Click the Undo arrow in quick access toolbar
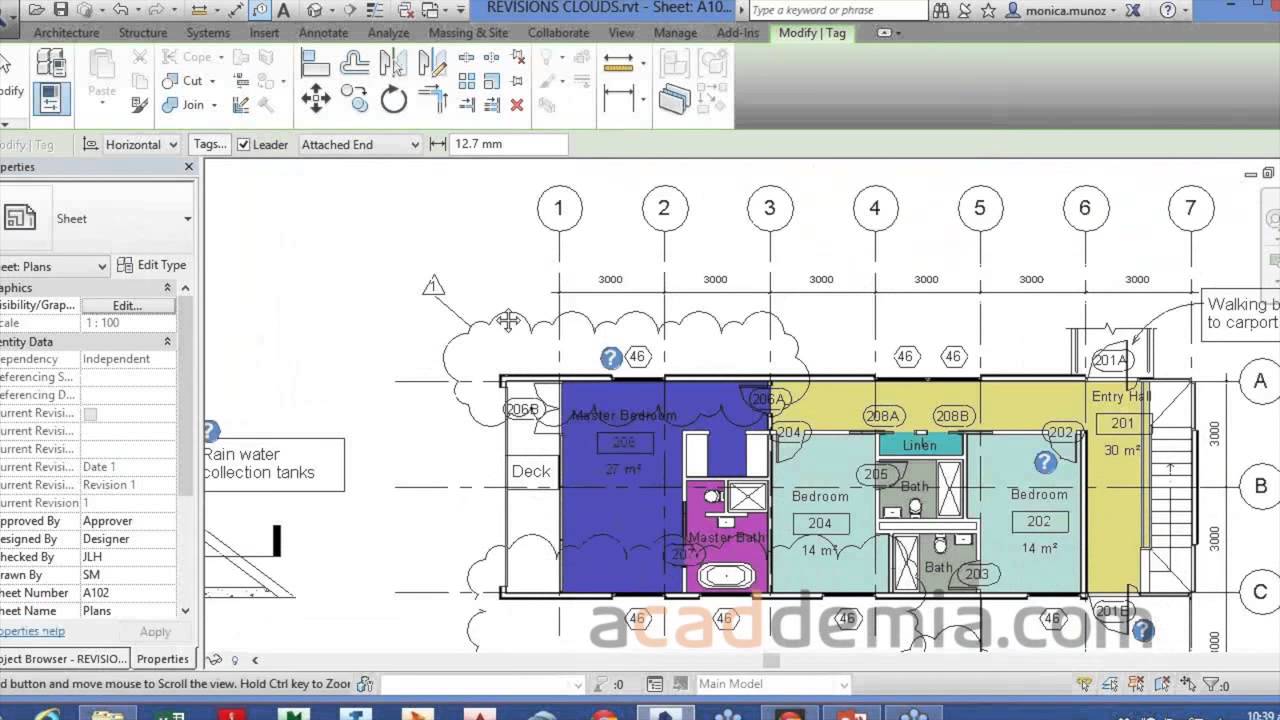 click(121, 10)
